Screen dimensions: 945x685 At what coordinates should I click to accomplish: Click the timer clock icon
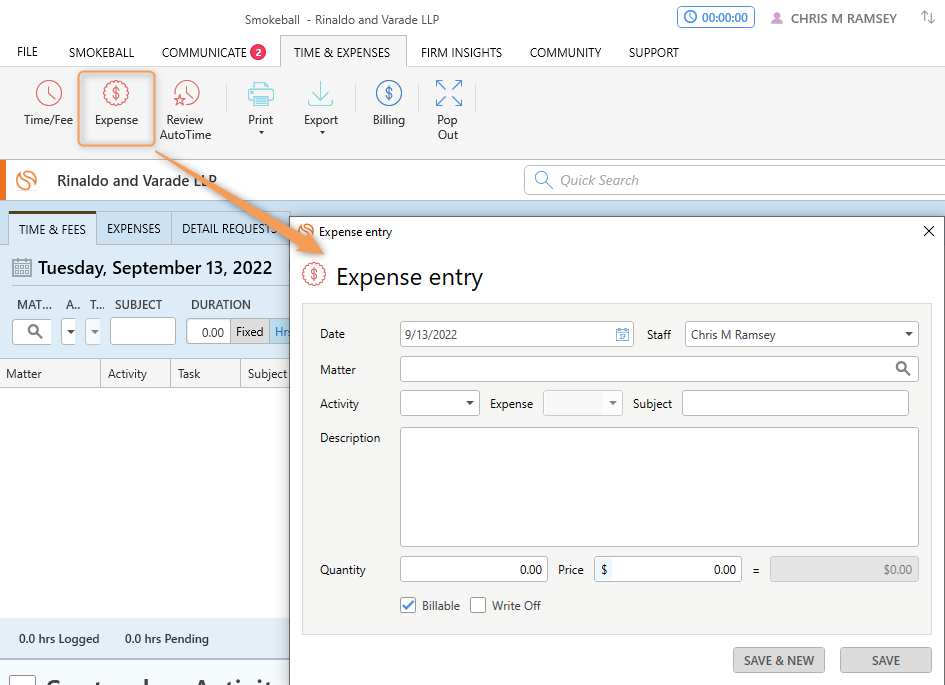[690, 17]
